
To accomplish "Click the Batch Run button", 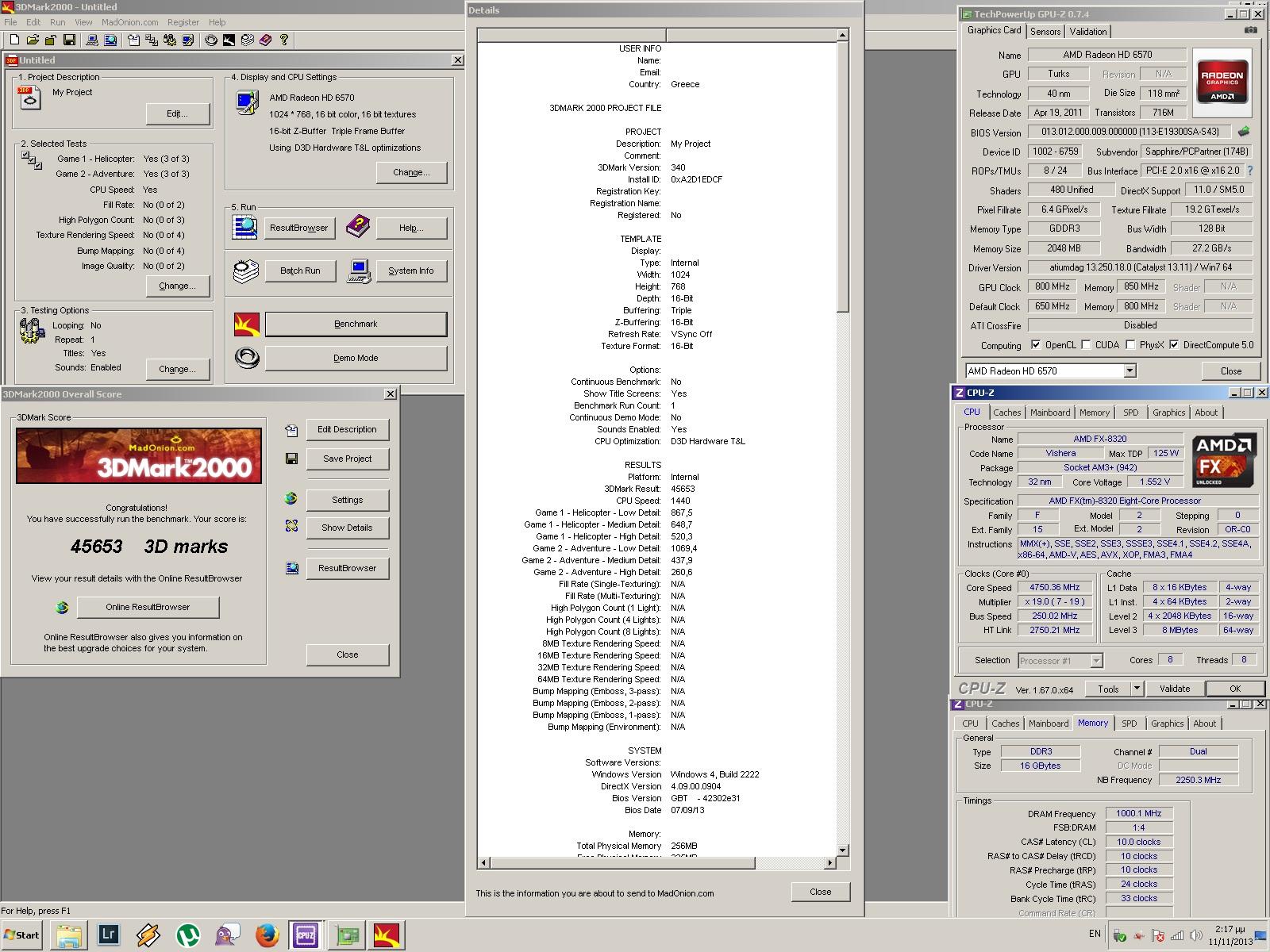I will (x=300, y=271).
